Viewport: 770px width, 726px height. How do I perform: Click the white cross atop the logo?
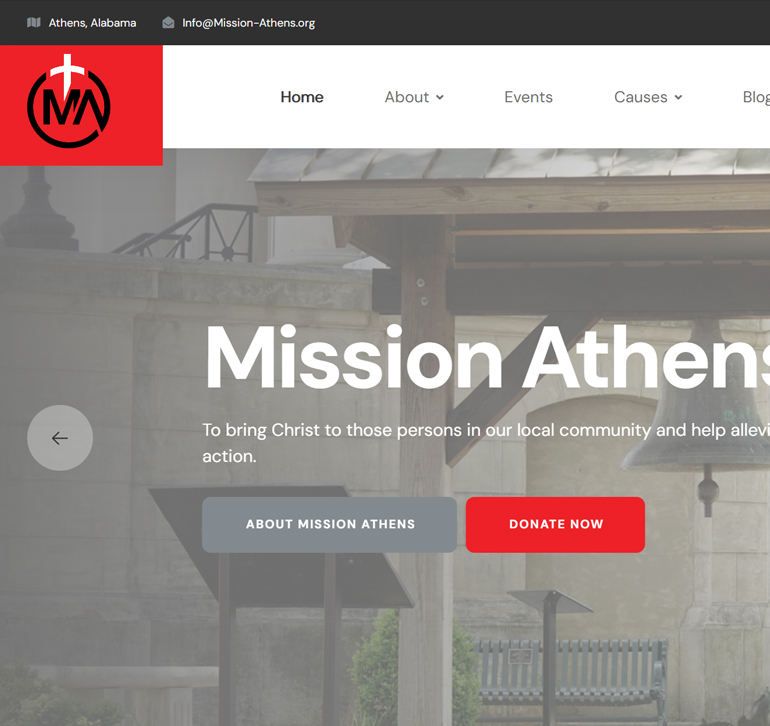coord(67,74)
